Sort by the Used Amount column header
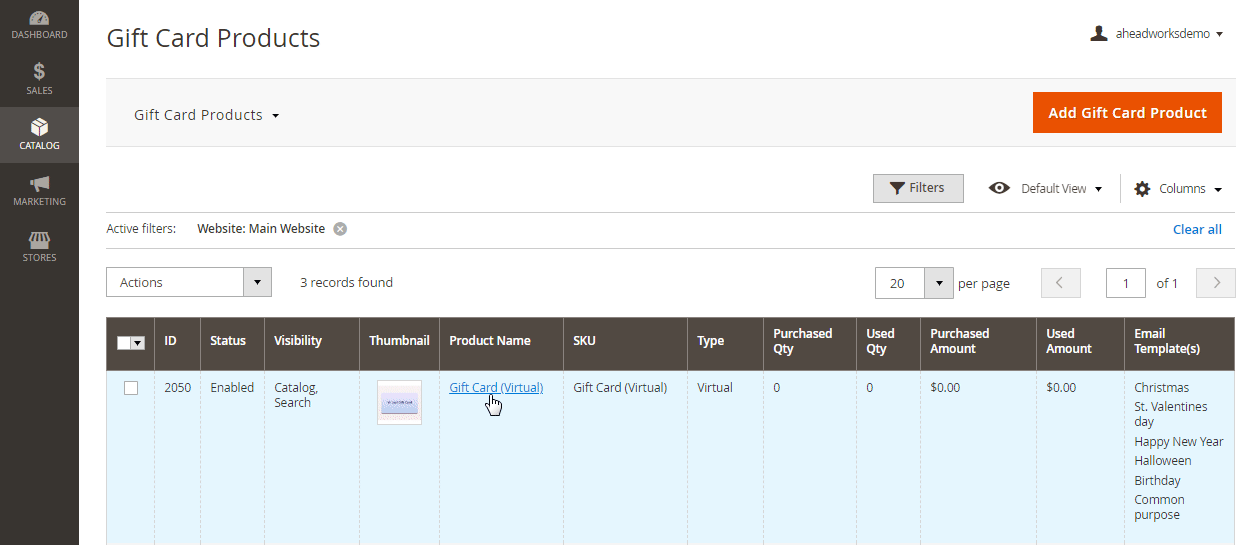This screenshot has height=545, width=1246. click(1080, 344)
